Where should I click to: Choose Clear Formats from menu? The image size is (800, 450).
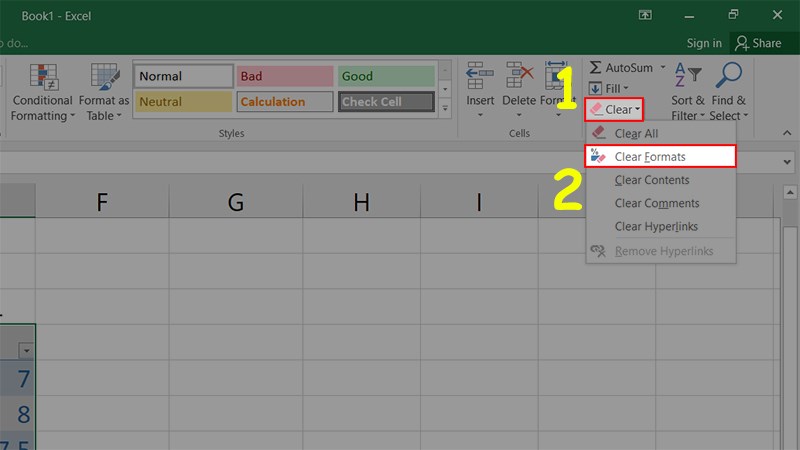(x=660, y=157)
